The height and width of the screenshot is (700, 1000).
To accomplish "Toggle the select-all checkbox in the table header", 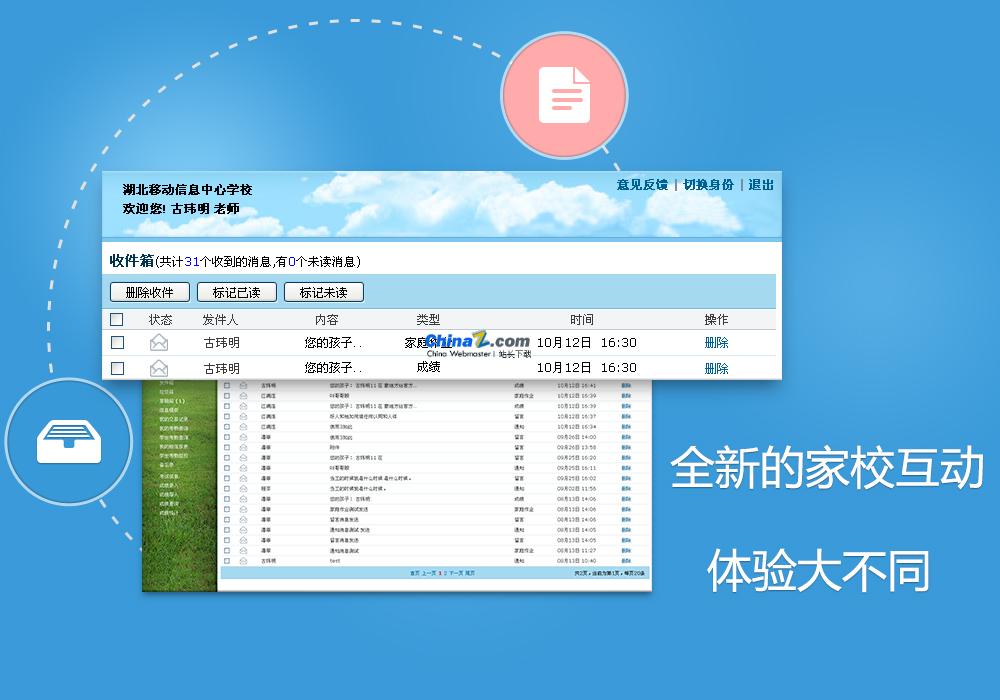I will tap(116, 318).
